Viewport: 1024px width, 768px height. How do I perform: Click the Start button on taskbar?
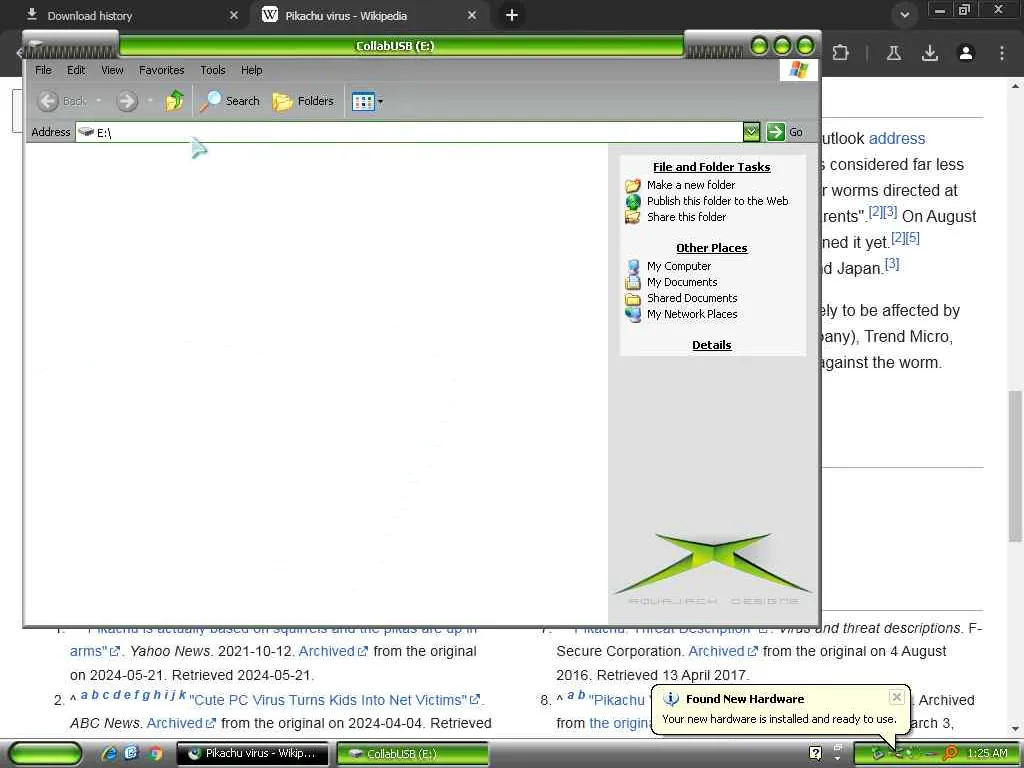(x=44, y=754)
